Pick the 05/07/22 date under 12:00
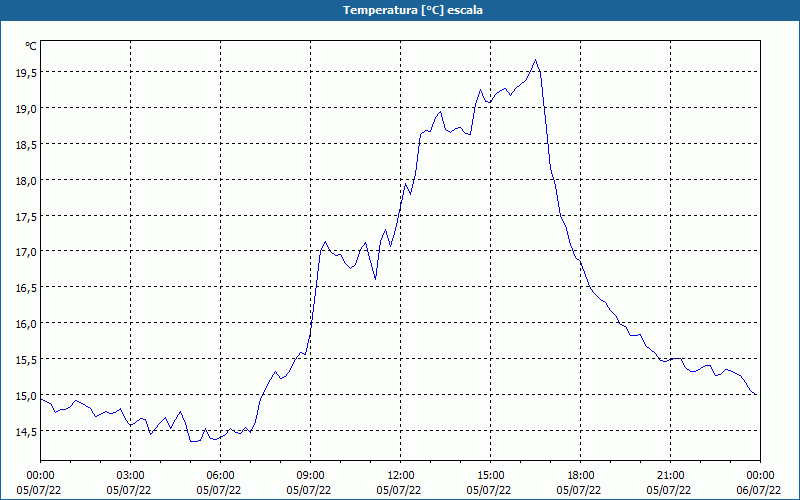The width and height of the screenshot is (800, 500). point(401,490)
